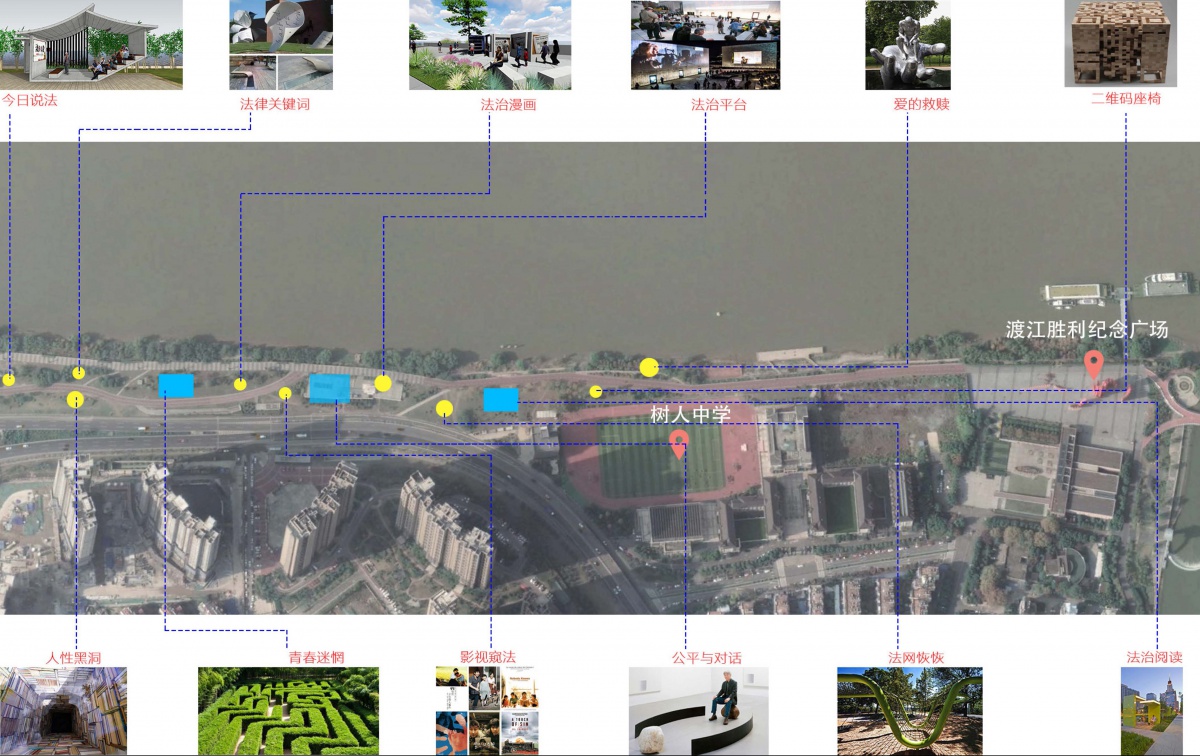Click the 人性黑洞 label

(x=74, y=657)
